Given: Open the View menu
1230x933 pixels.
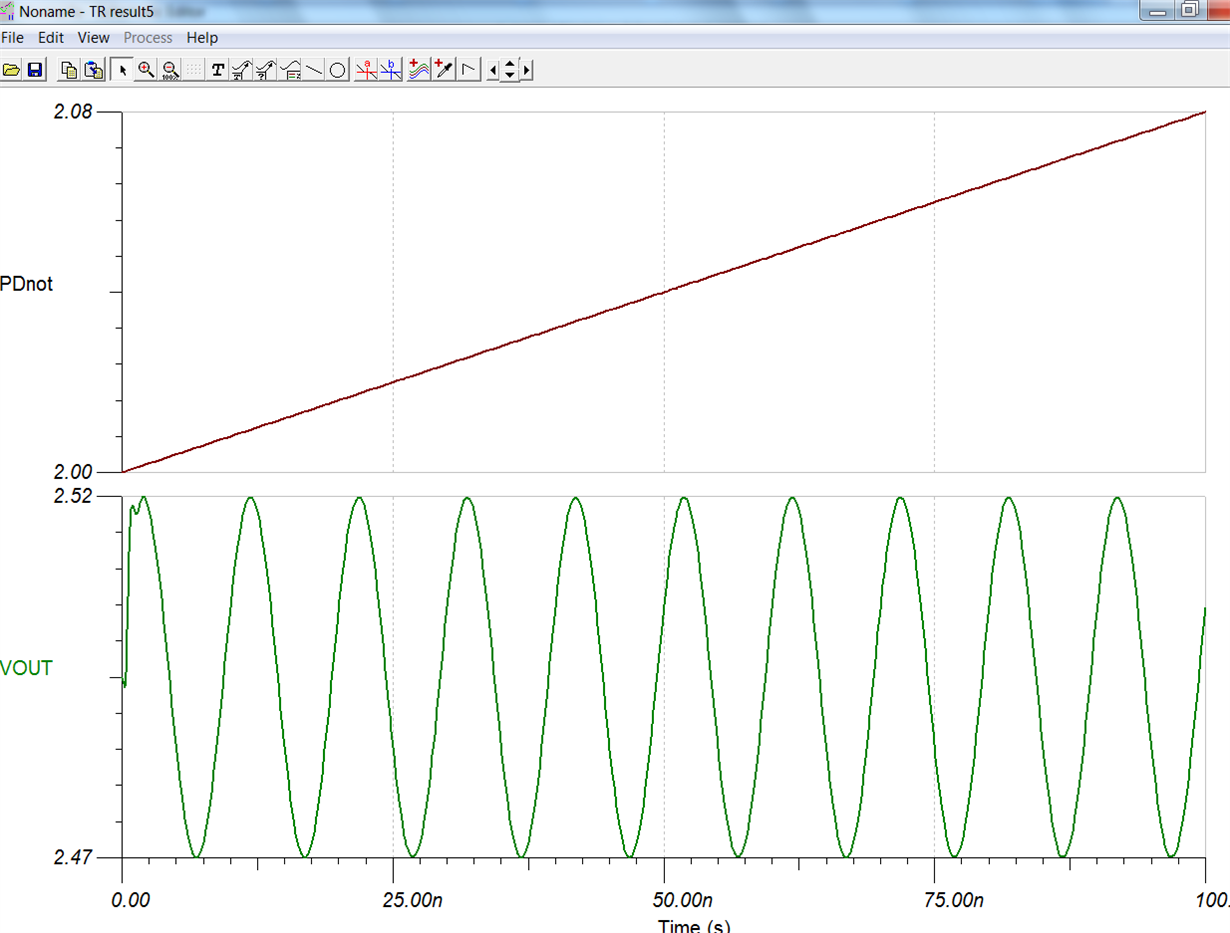Looking at the screenshot, I should pos(94,38).
